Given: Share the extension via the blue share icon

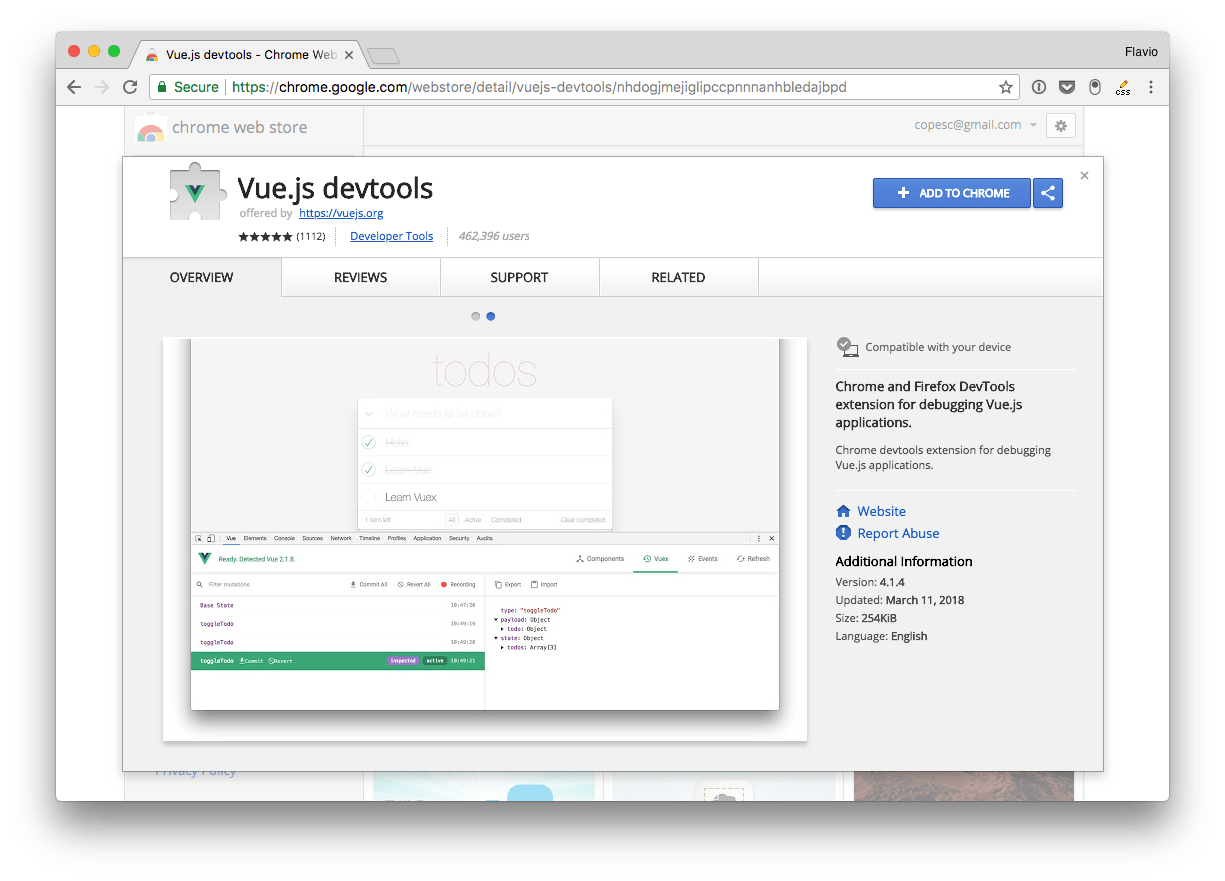Looking at the screenshot, I should point(1047,193).
